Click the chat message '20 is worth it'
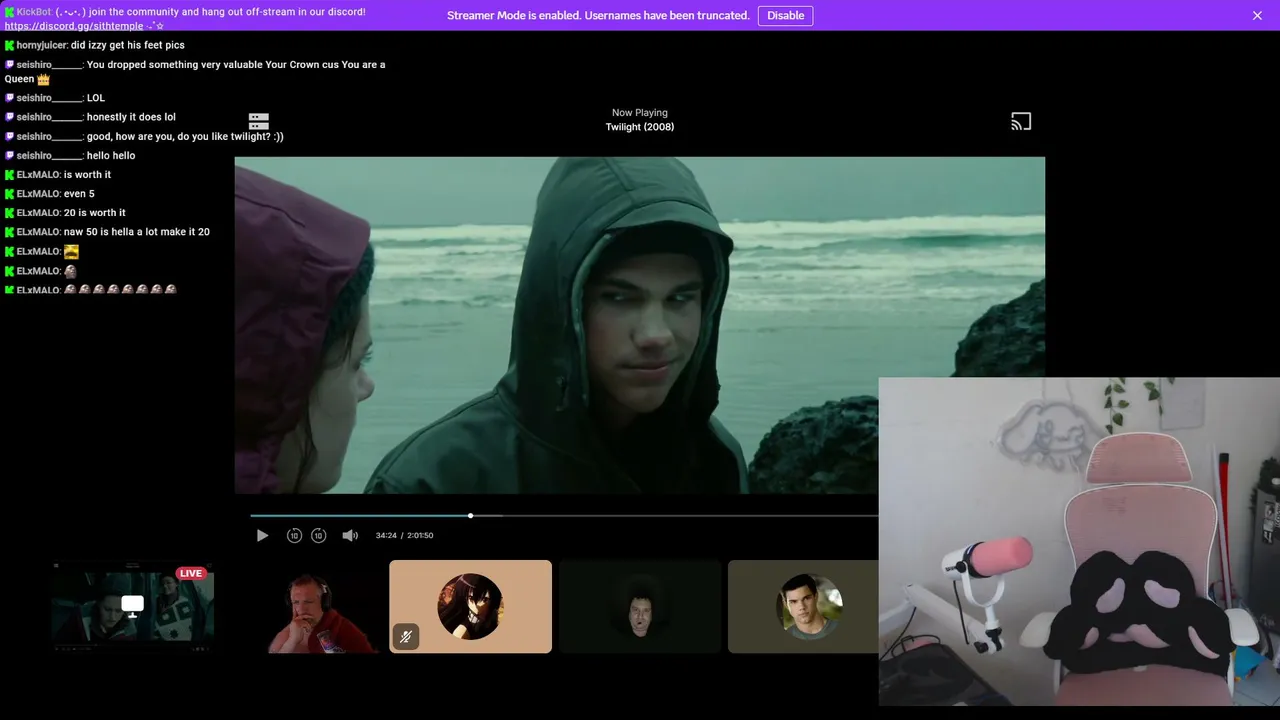This screenshot has width=1280, height=720. pos(95,213)
